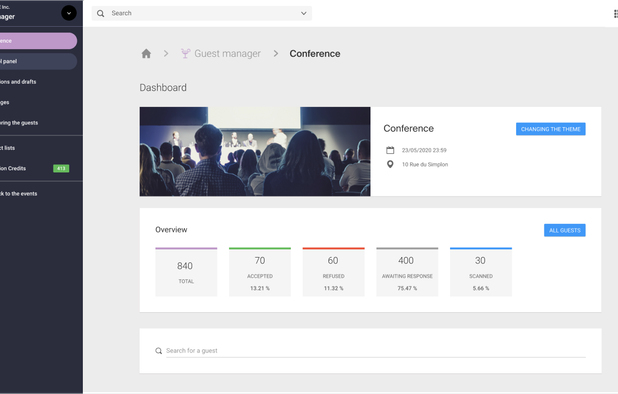Image resolution: width=618 pixels, height=394 pixels.
Task: Select the Conference breadcrumb item
Action: tap(315, 54)
